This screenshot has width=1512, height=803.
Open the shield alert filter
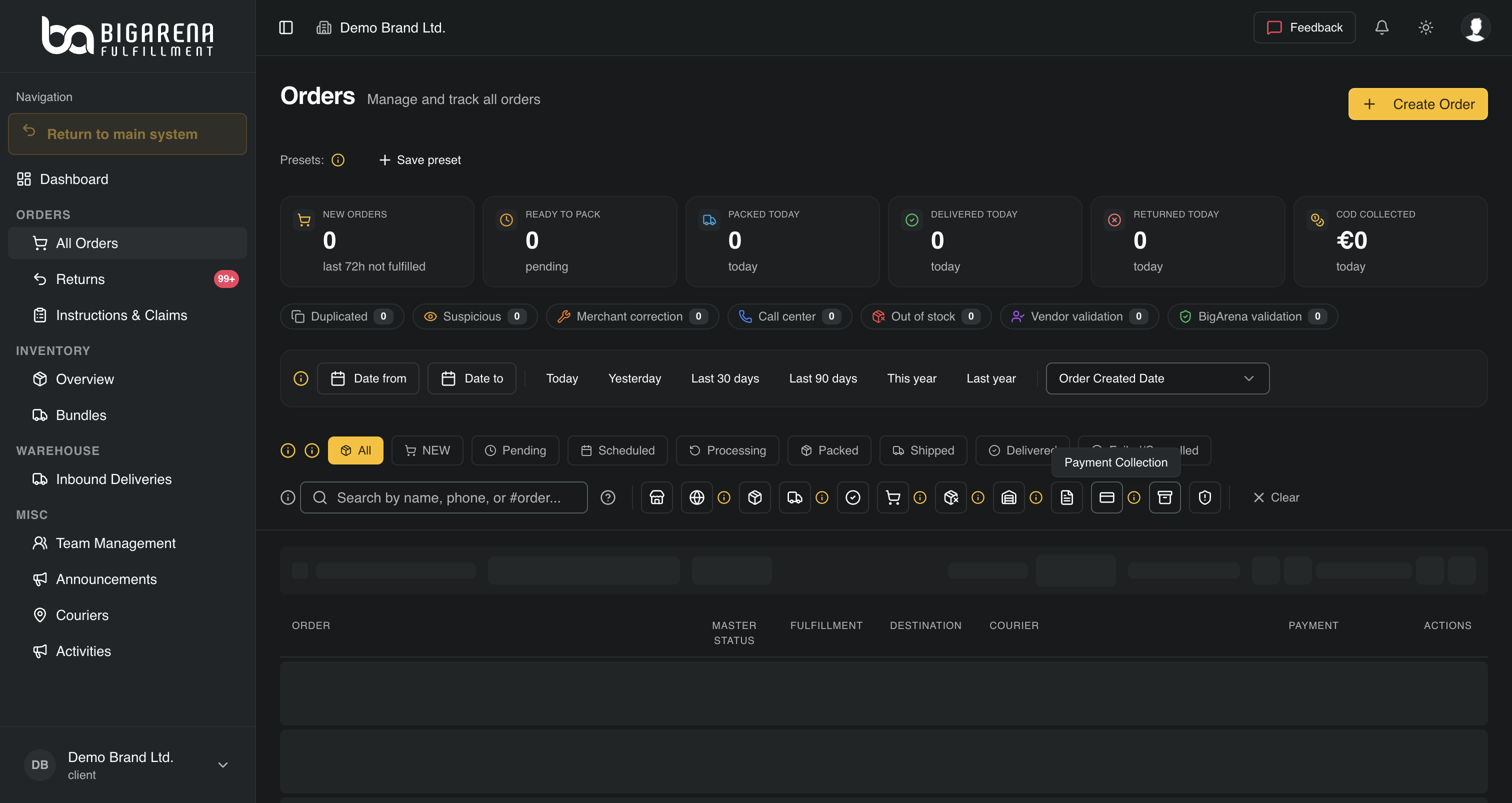point(1205,498)
